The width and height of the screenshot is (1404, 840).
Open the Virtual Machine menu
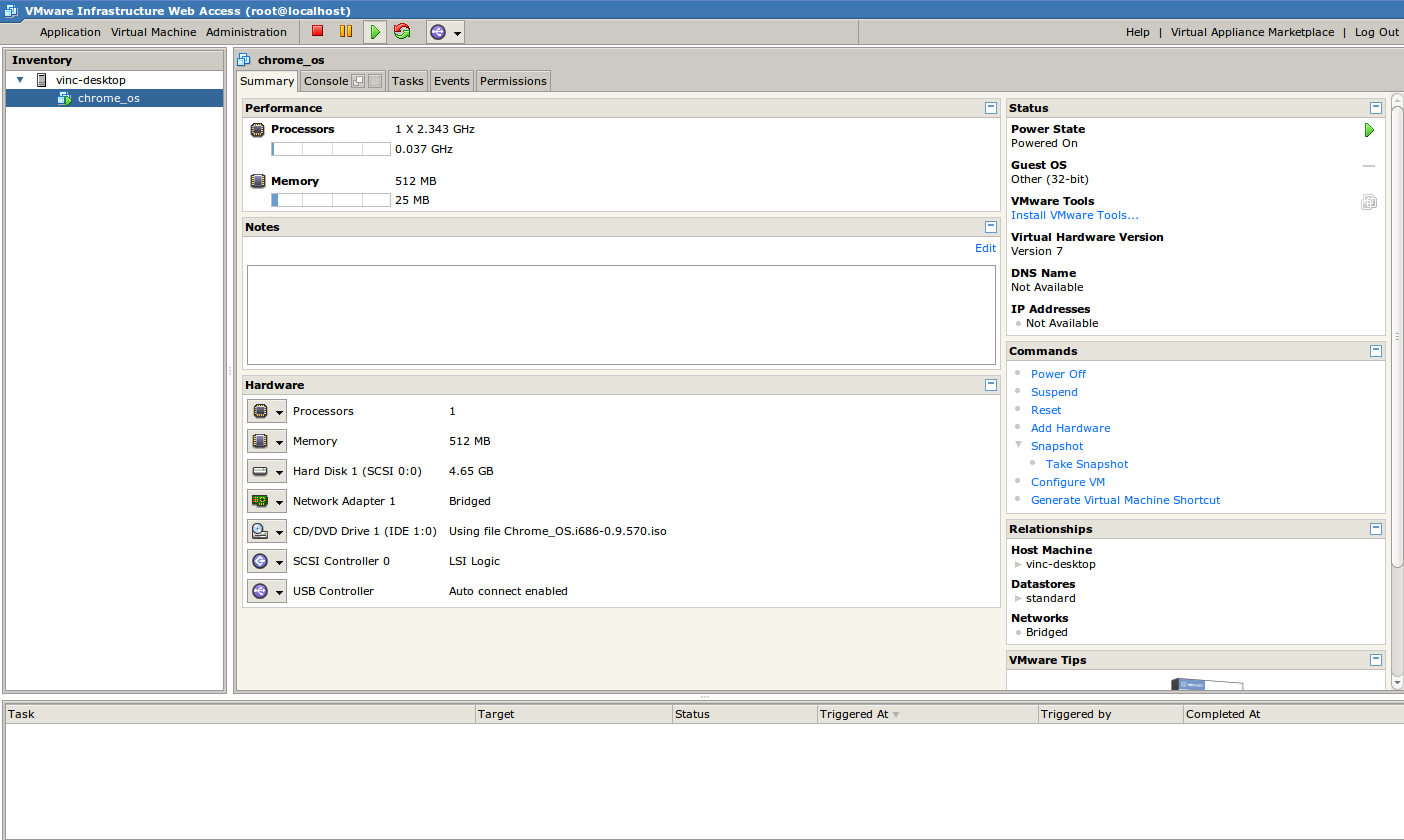[x=154, y=32]
